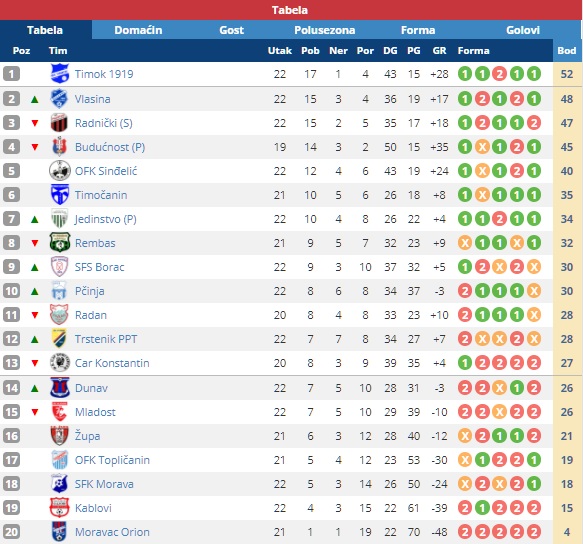Click the OFK Sinđelić club crest

tap(59, 171)
